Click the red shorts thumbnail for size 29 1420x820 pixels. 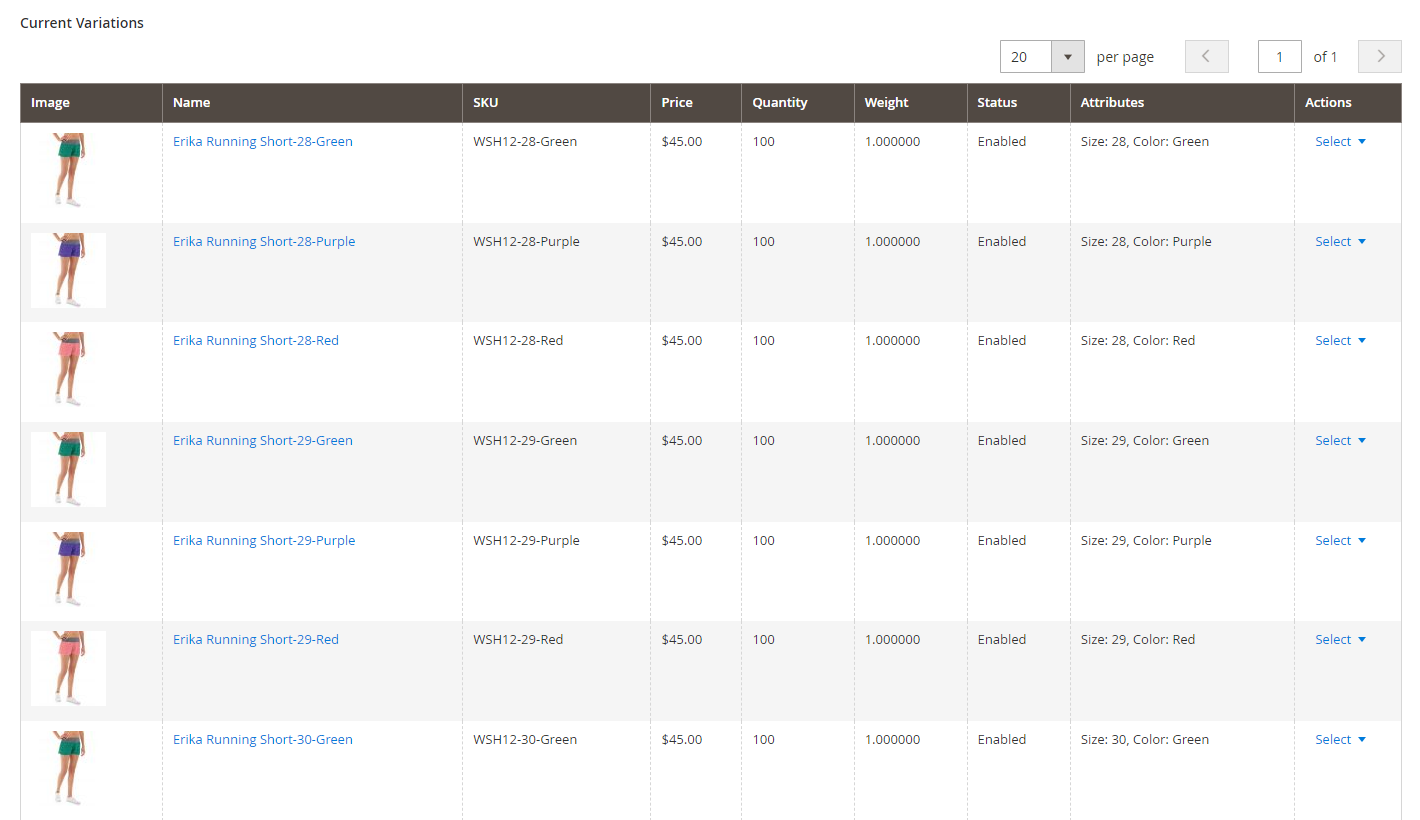(68, 668)
